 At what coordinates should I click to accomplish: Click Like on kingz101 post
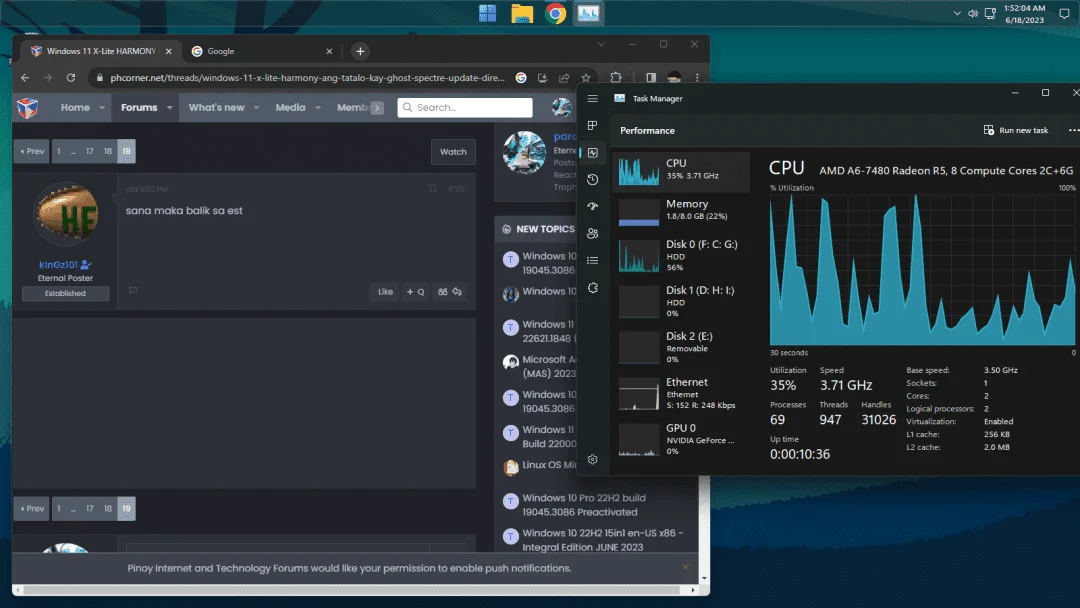tap(385, 292)
